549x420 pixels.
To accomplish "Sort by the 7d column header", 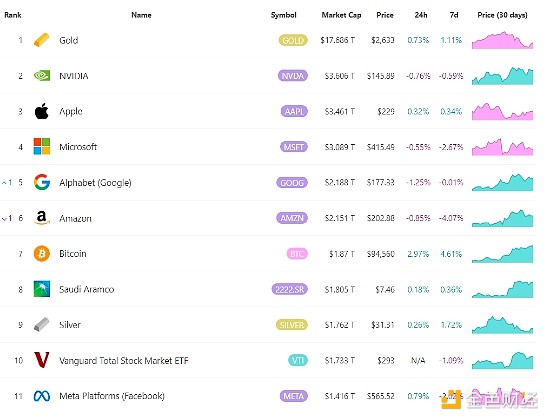I will (x=454, y=15).
